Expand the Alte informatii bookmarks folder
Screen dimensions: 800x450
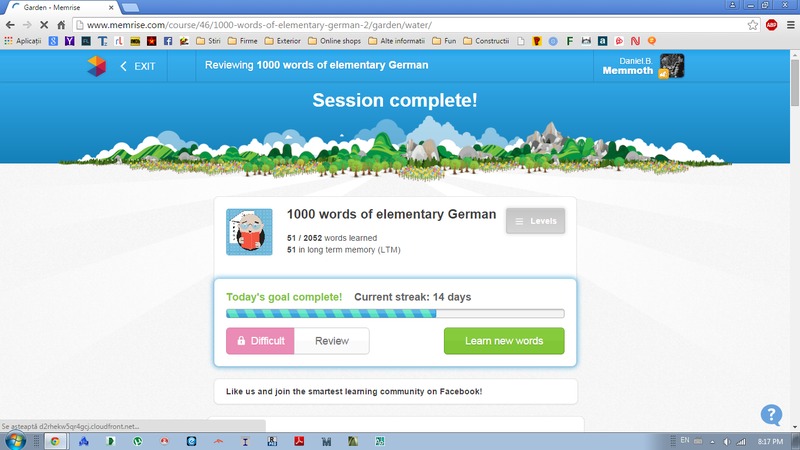(396, 41)
